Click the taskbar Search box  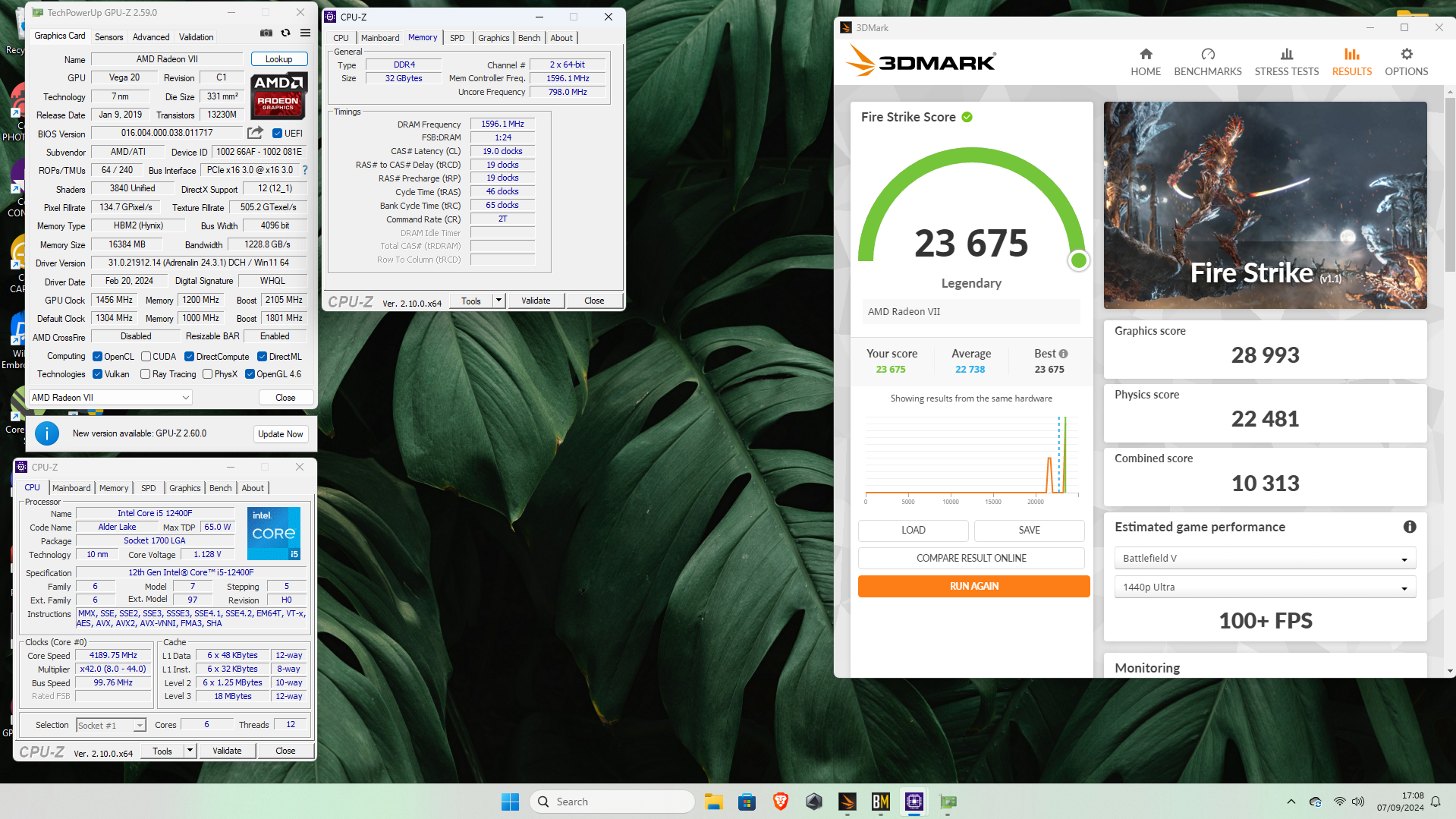click(x=612, y=802)
